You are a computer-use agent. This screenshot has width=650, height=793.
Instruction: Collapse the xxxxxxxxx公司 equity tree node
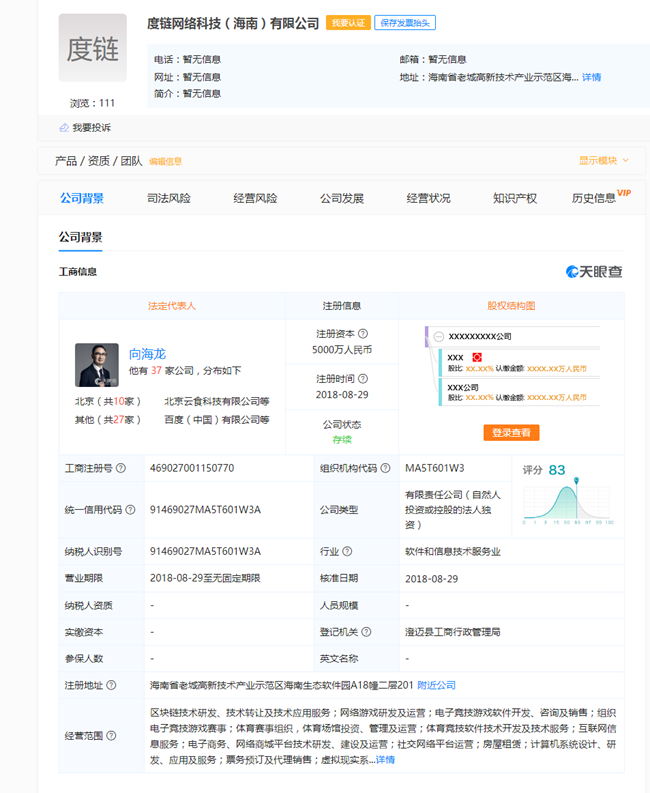pos(439,336)
